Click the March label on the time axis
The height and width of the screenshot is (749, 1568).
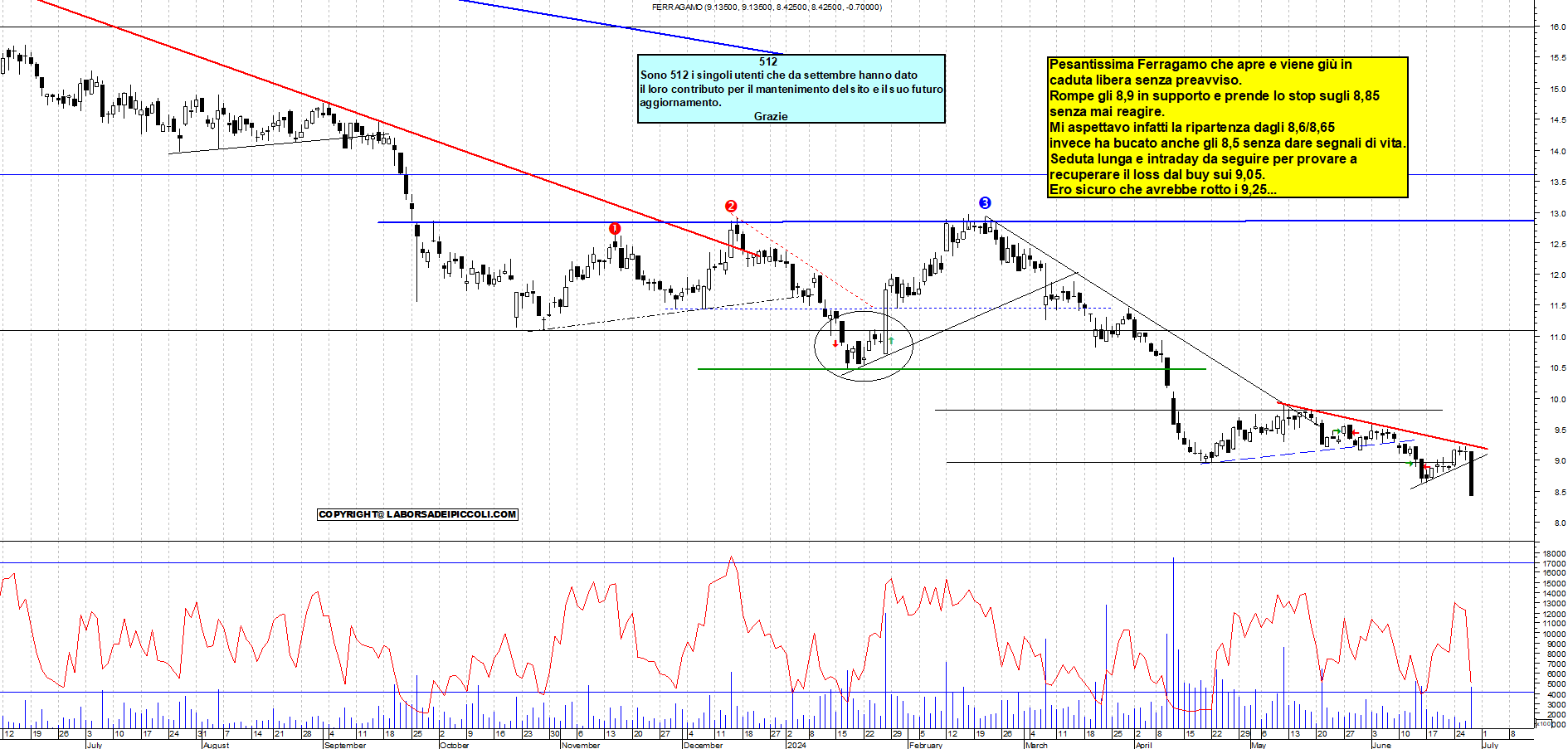[1036, 745]
